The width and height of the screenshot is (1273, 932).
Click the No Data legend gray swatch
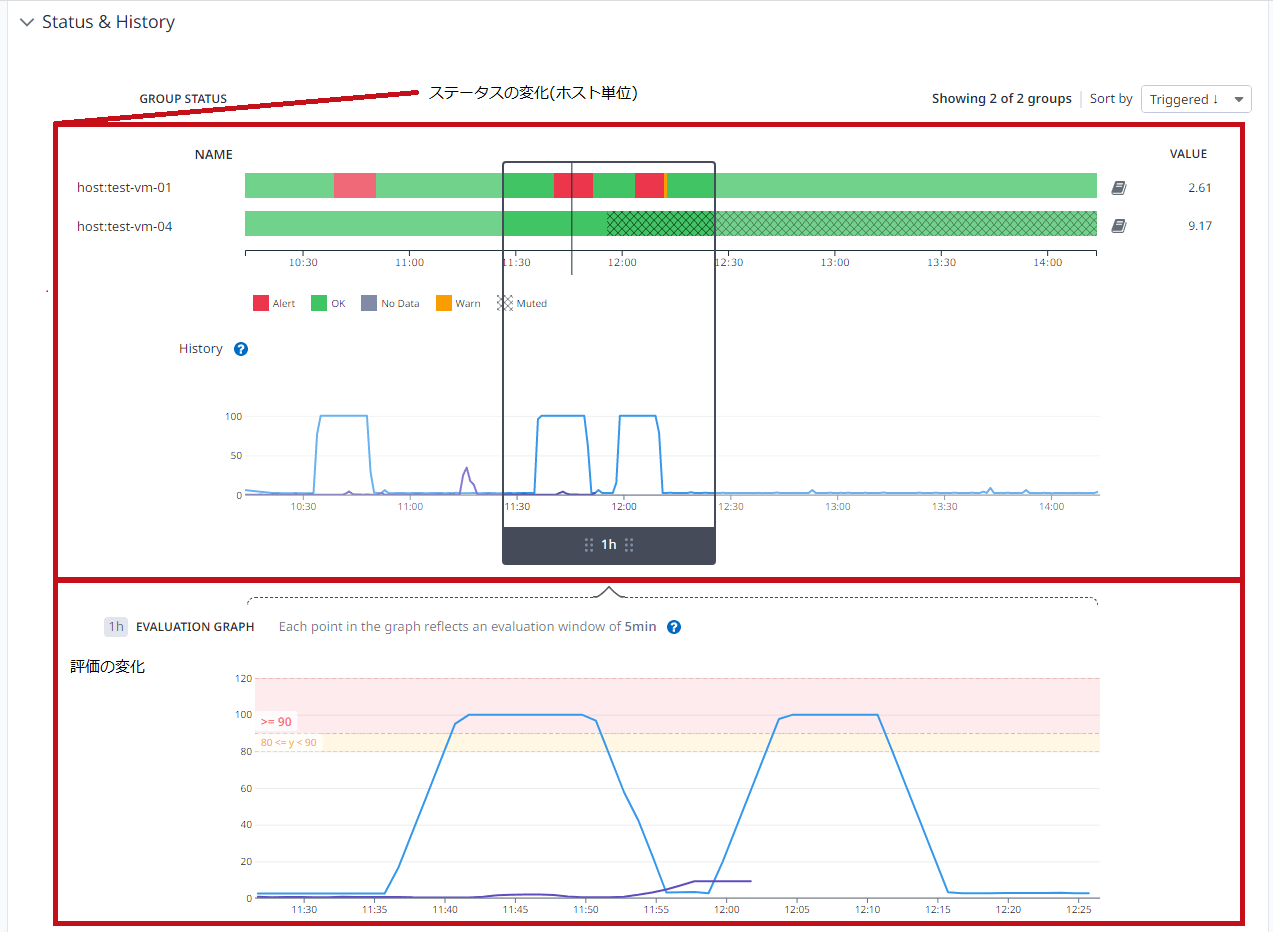[369, 303]
